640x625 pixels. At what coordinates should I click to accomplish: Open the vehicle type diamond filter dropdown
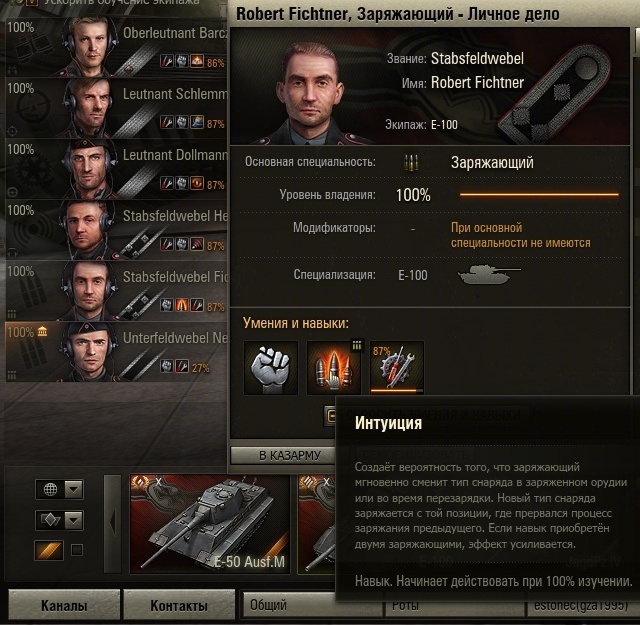pyautogui.click(x=60, y=520)
